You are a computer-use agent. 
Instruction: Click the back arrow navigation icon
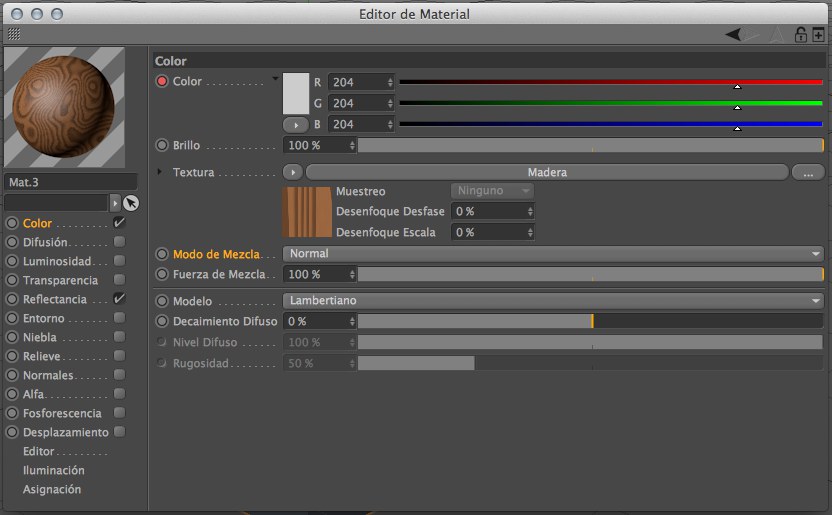pos(736,34)
